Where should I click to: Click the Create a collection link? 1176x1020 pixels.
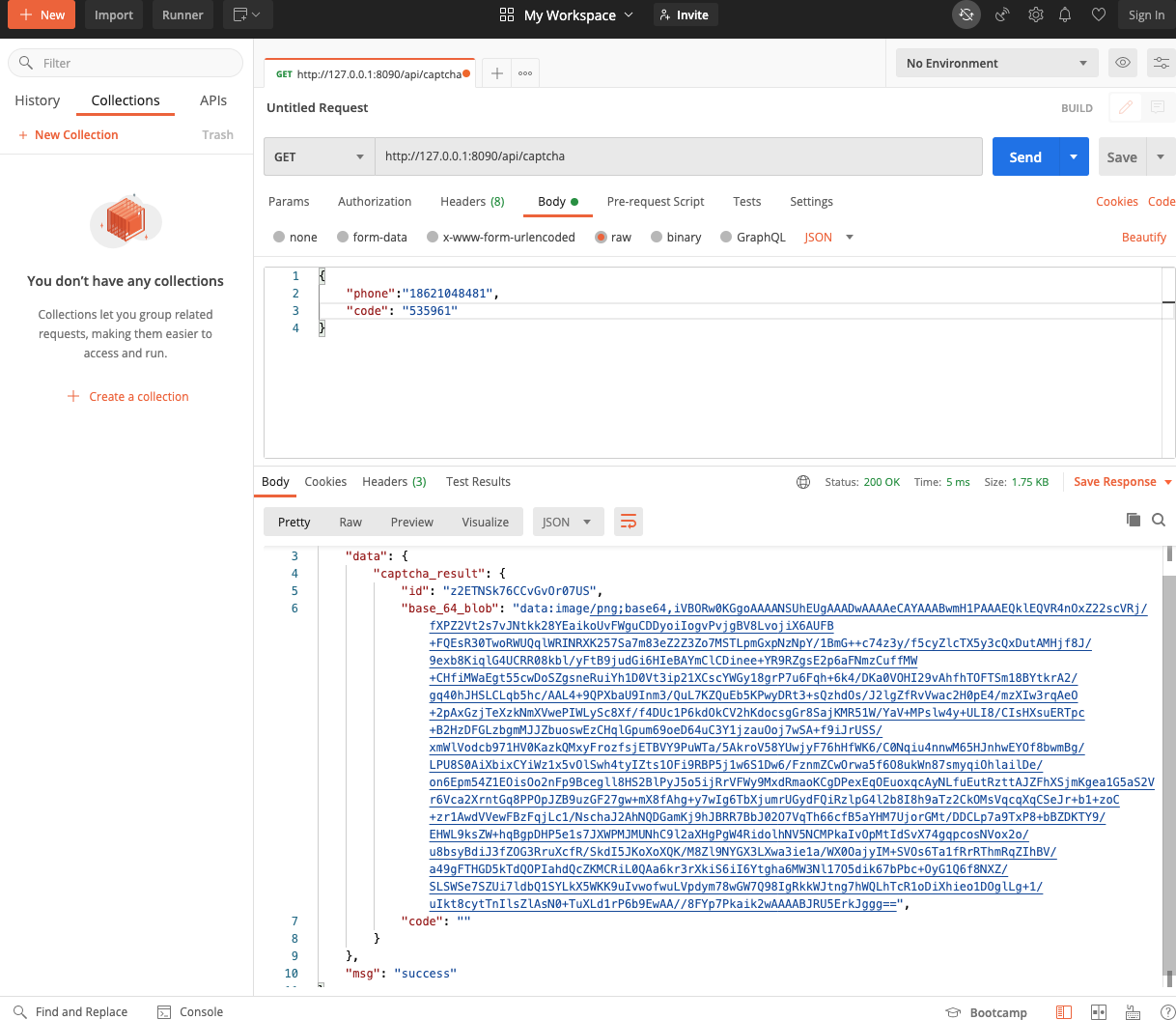click(138, 397)
